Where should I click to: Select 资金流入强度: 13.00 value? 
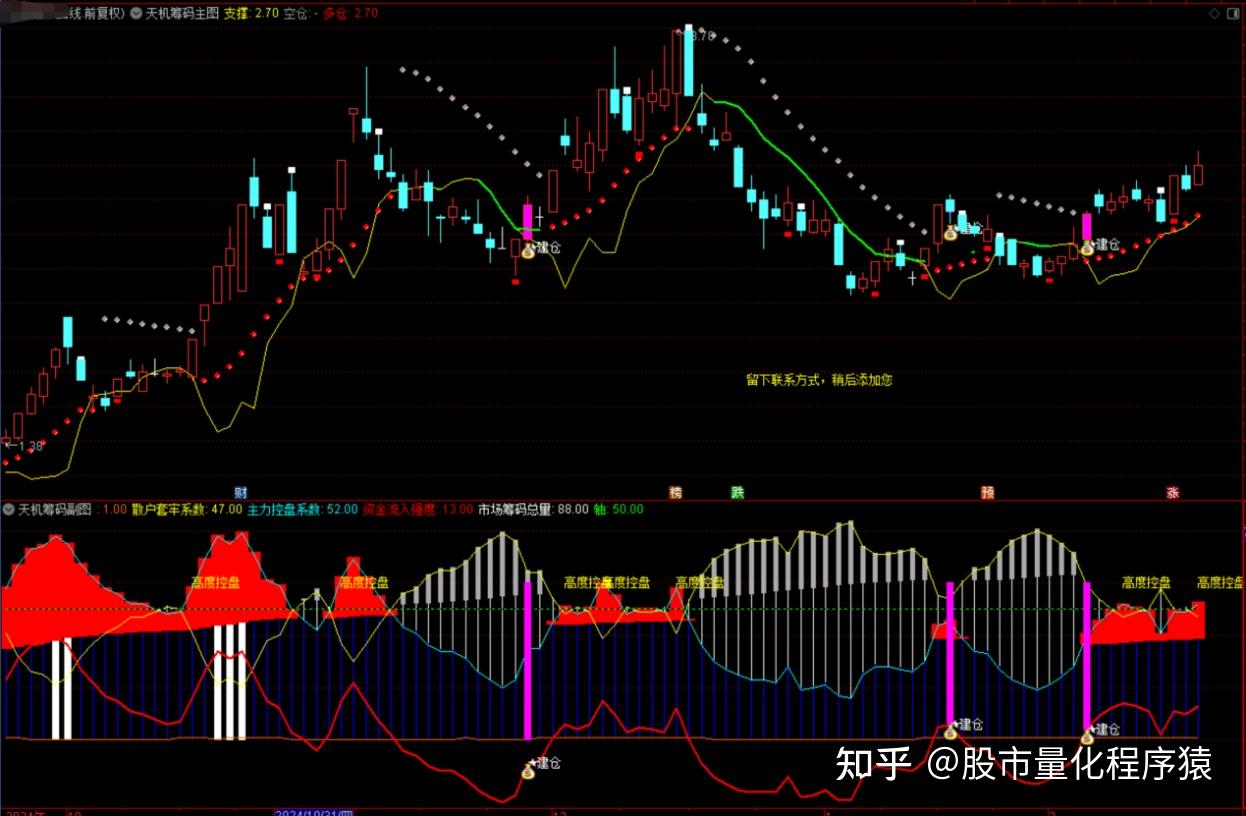tap(417, 509)
